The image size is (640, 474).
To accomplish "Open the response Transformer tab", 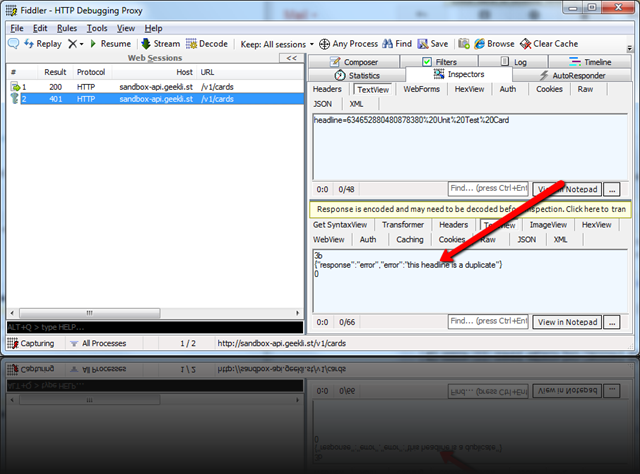I will tap(402, 225).
